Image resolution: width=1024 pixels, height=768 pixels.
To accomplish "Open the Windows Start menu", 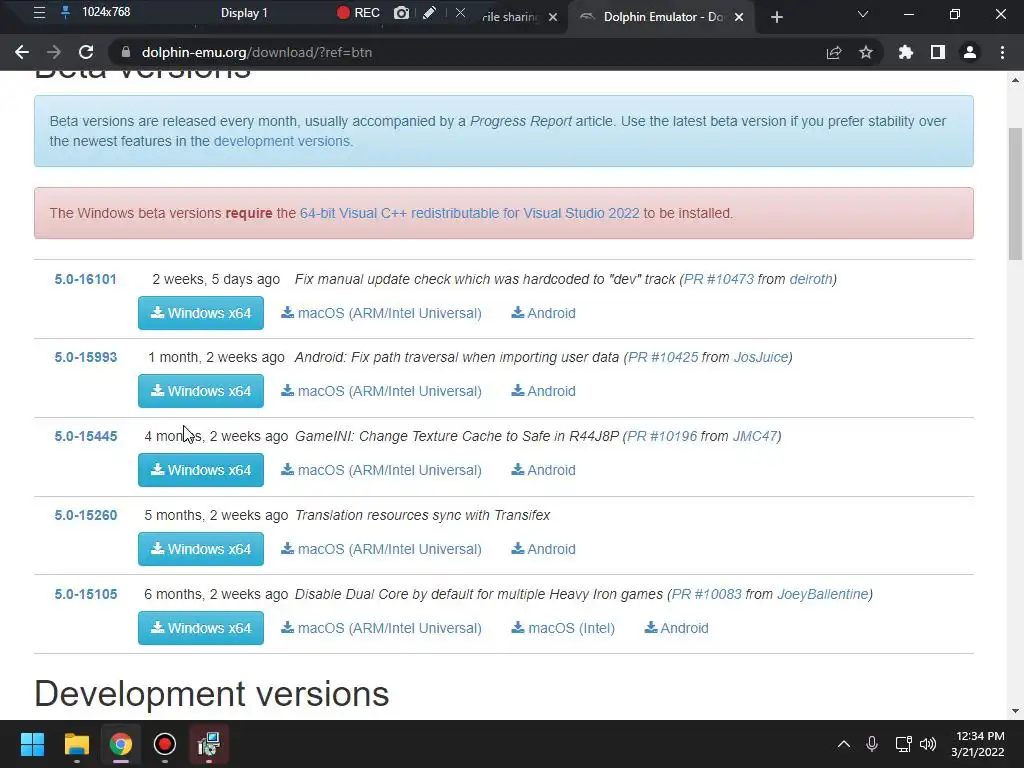I will (32, 744).
